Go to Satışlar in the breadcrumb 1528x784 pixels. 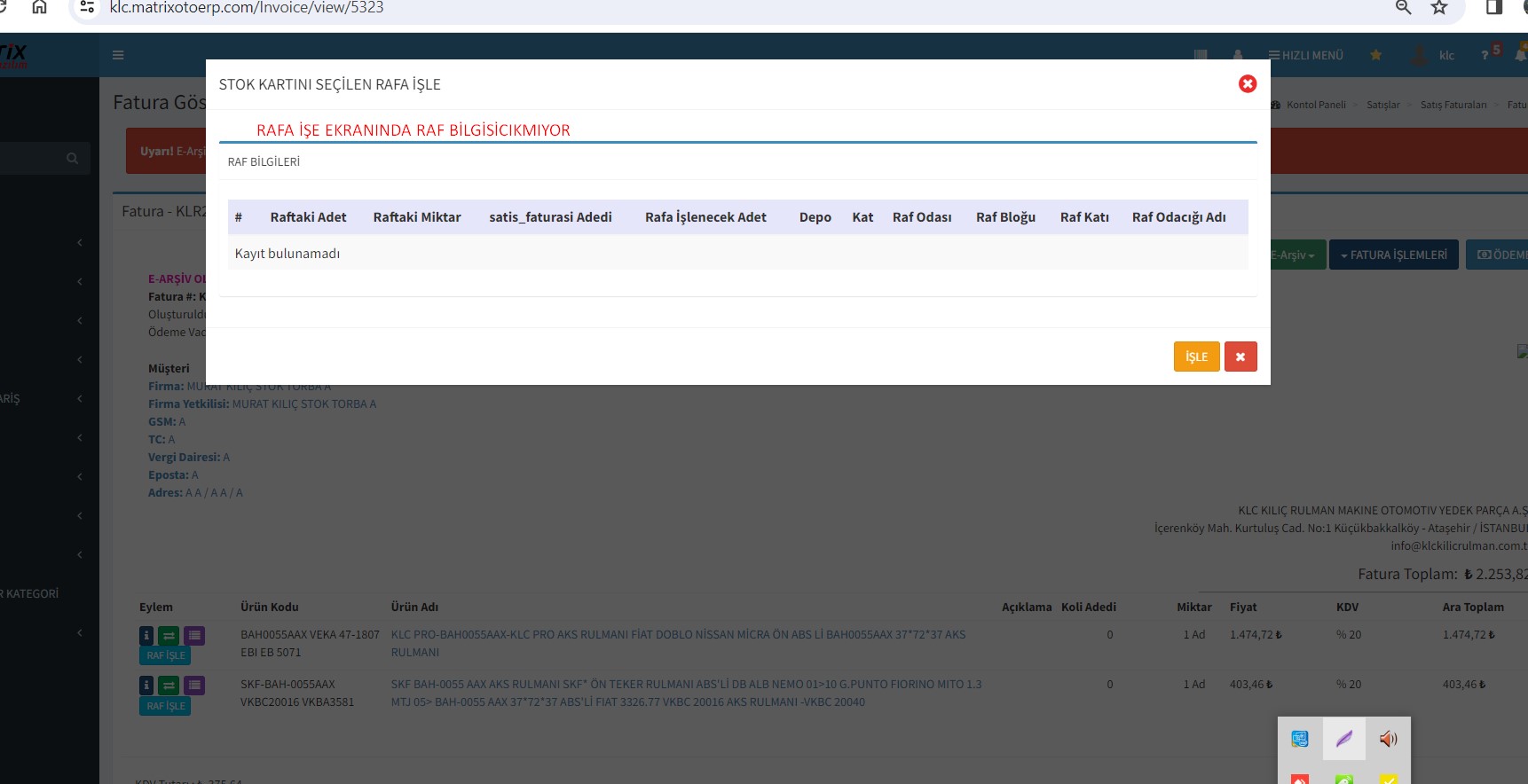coord(1382,105)
